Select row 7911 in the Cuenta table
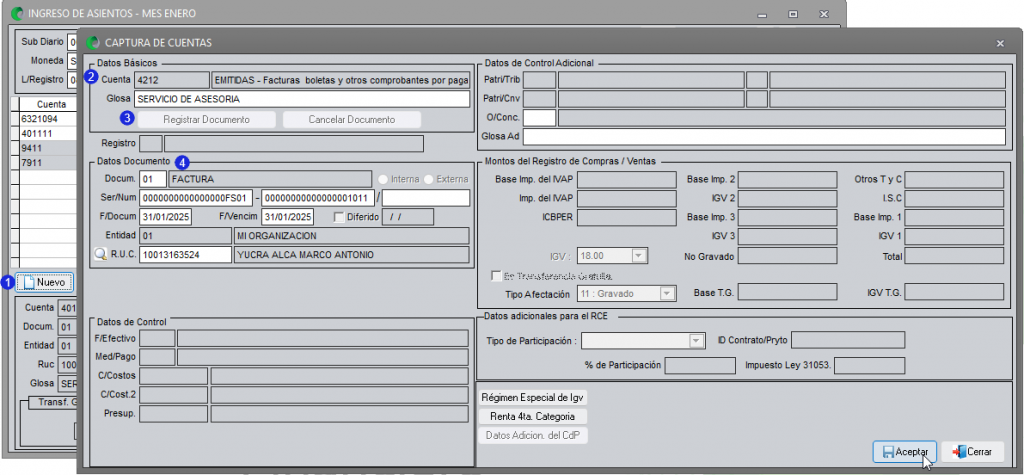 49,161
